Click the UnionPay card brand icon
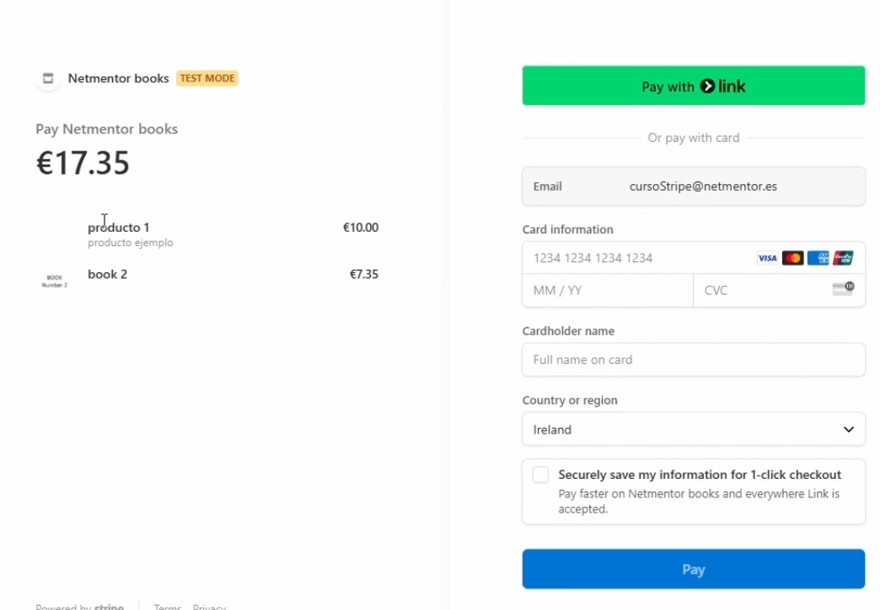Image resolution: width=880 pixels, height=610 pixels. [x=843, y=258]
